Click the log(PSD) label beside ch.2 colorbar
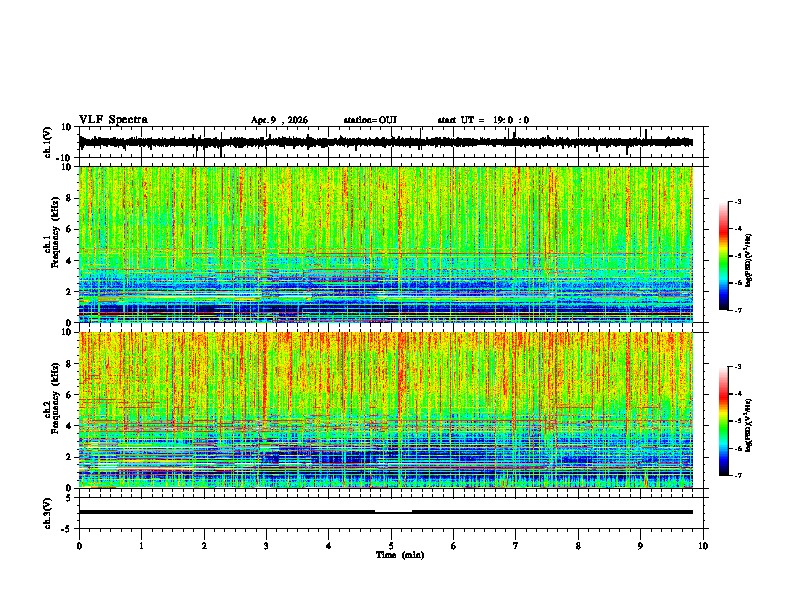792x612 pixels. point(749,424)
